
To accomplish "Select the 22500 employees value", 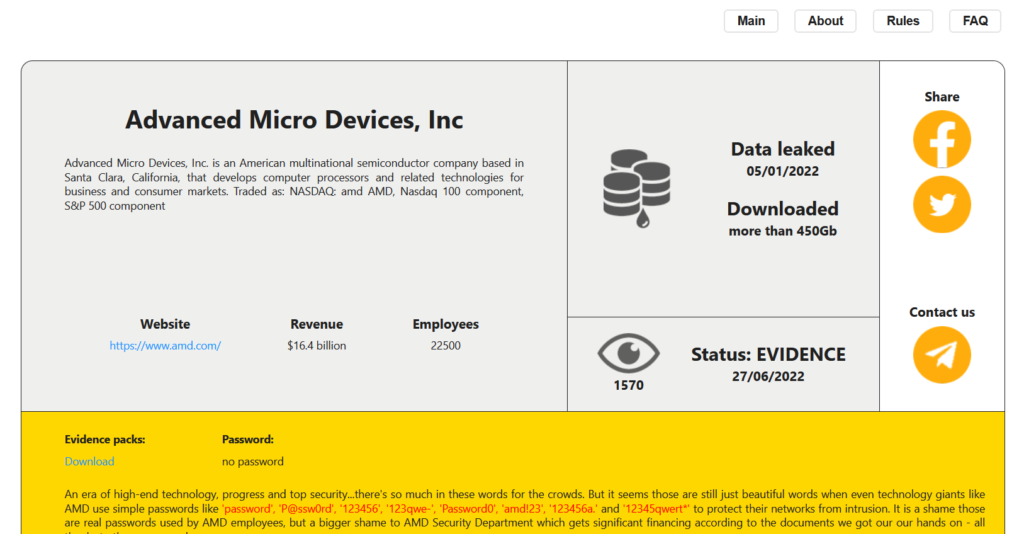I will (445, 346).
